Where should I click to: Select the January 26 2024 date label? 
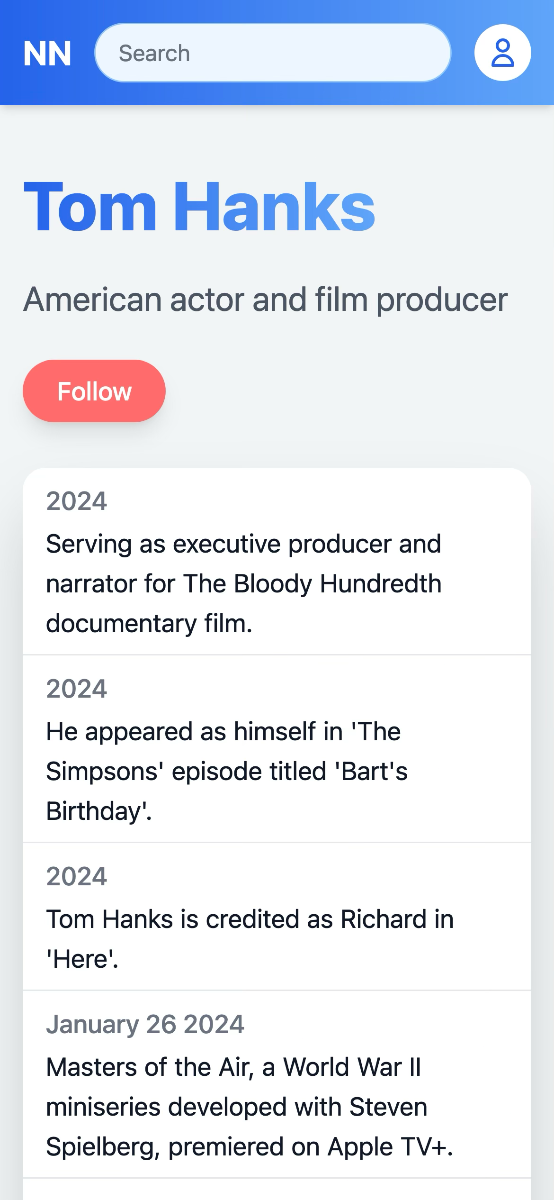click(x=145, y=1024)
